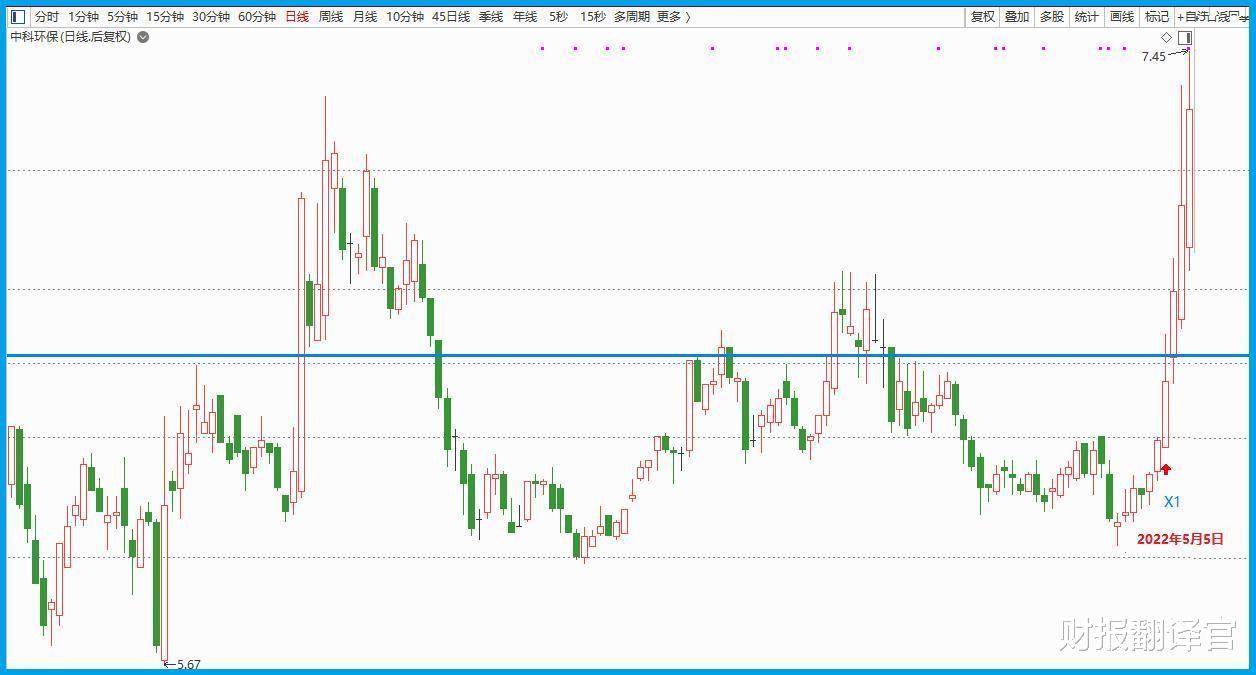Viewport: 1256px width, 675px height.
Task: Click the 7.45 high price label
Action: 1154,57
